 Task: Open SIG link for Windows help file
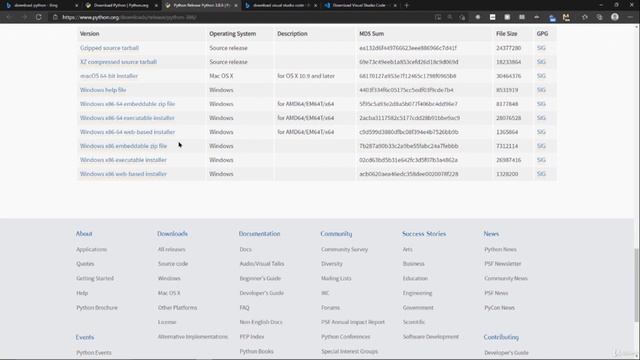(x=541, y=90)
